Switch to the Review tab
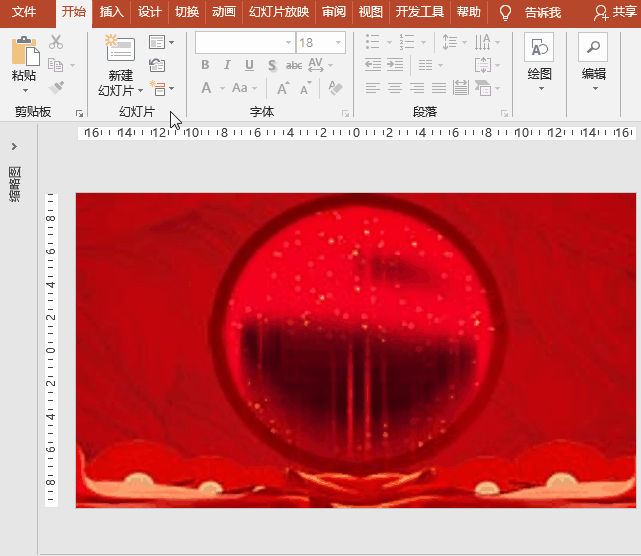The image size is (641, 556). point(334,12)
